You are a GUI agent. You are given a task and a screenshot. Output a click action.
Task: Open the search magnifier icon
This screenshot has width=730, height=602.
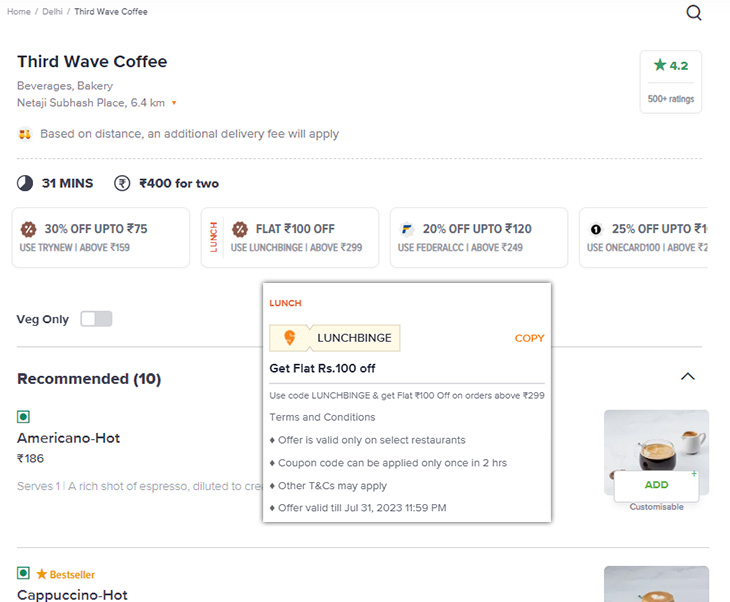click(694, 13)
